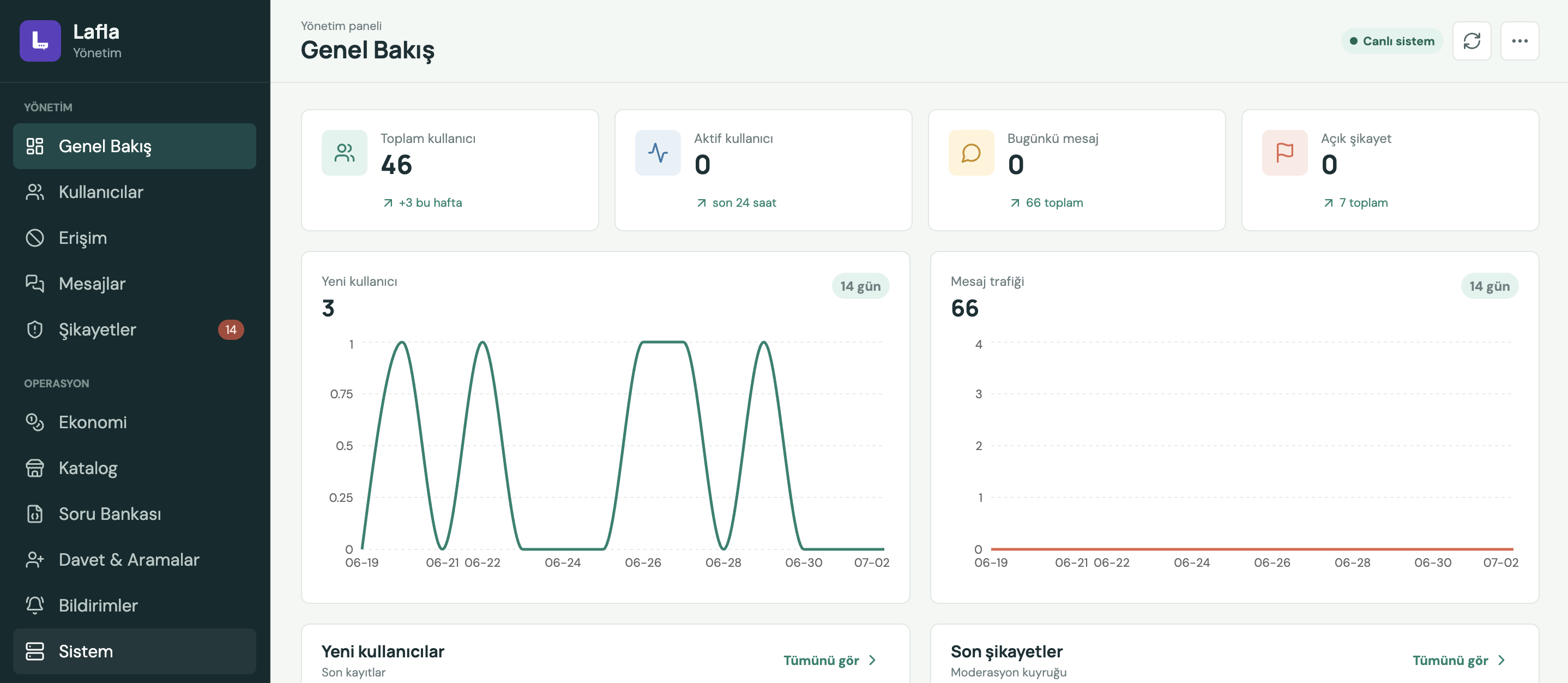Navigate to Bildirimler

[135, 605]
